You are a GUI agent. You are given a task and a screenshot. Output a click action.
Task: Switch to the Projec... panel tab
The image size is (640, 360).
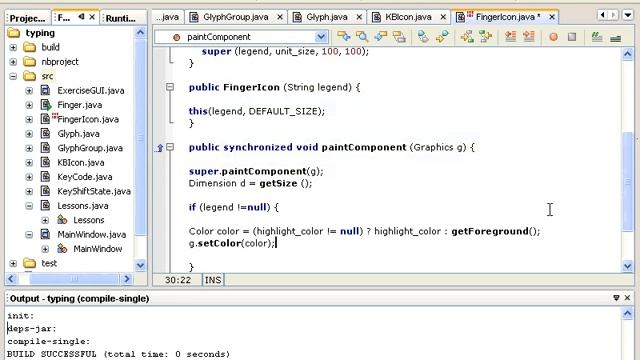[27, 18]
